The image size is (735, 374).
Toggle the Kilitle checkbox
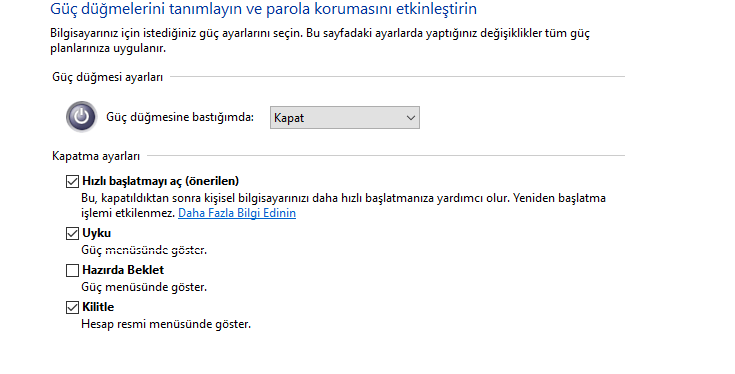(72, 307)
